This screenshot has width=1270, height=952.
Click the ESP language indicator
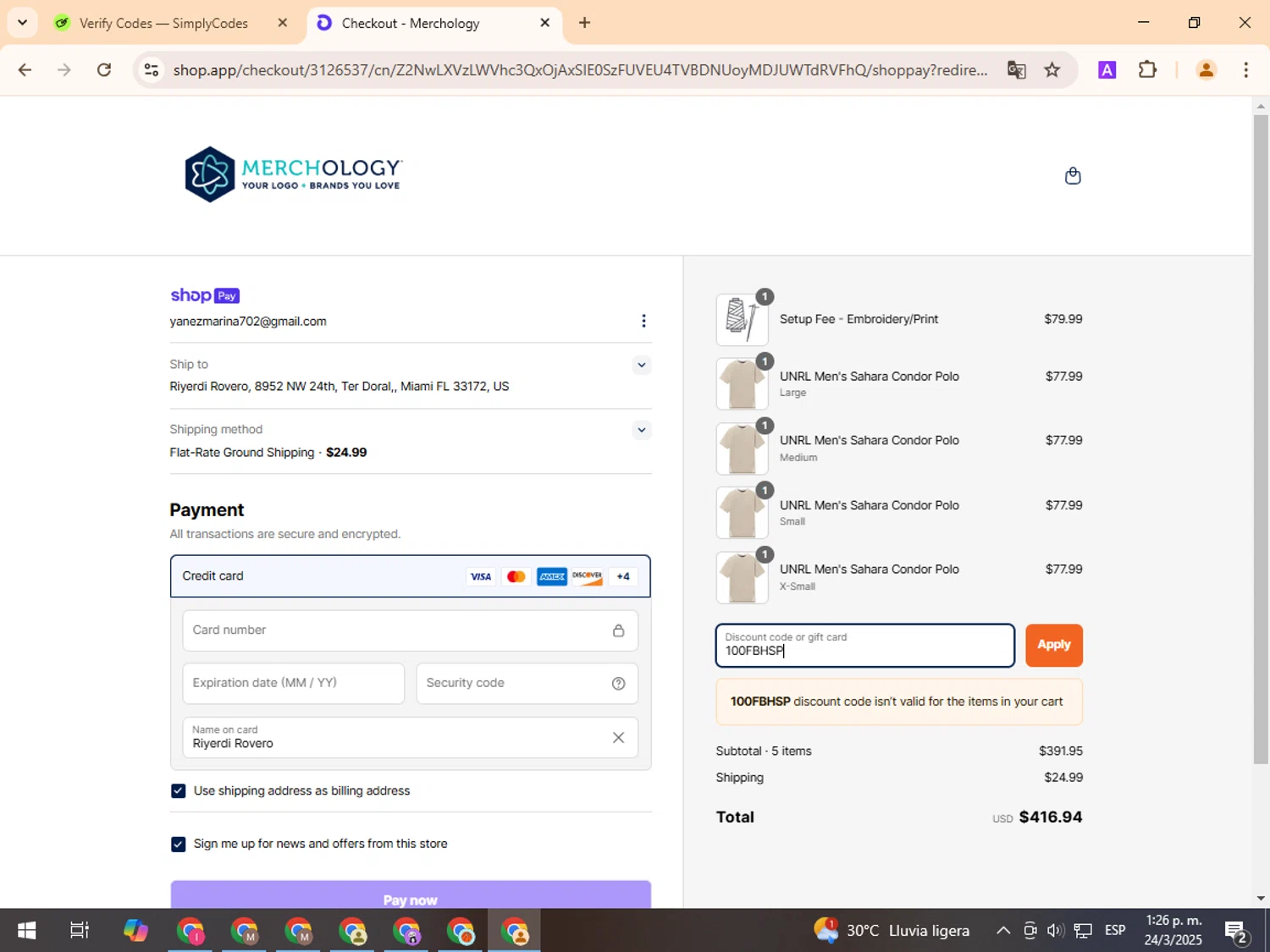1115,931
